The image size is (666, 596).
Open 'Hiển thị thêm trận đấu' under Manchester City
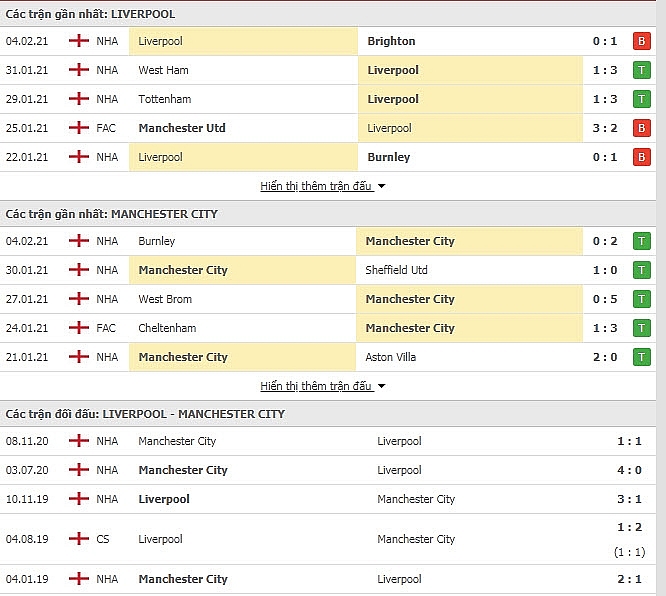[x=316, y=386]
